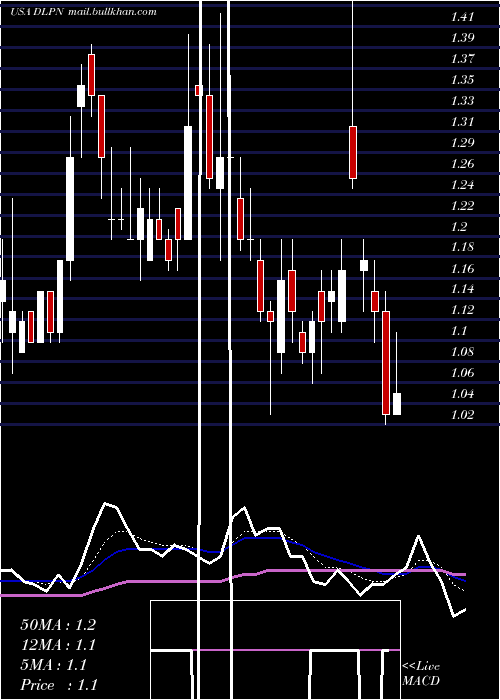Click the small white candle near 1.18

point(364,265)
